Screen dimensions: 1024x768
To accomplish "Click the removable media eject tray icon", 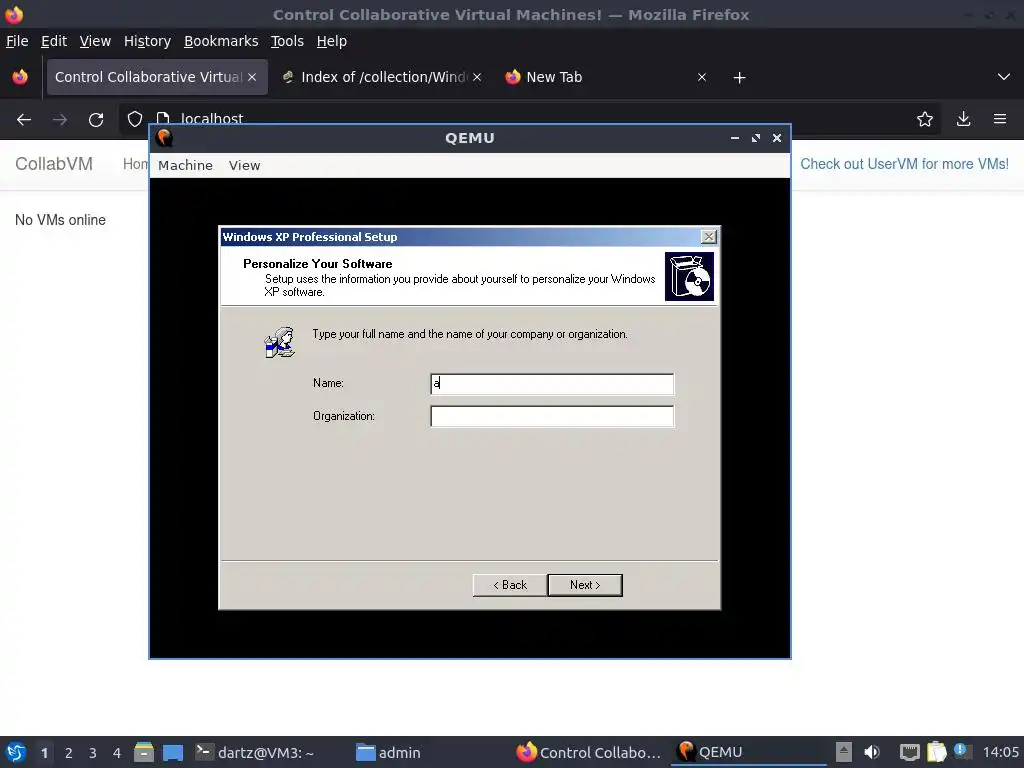I will (844, 752).
